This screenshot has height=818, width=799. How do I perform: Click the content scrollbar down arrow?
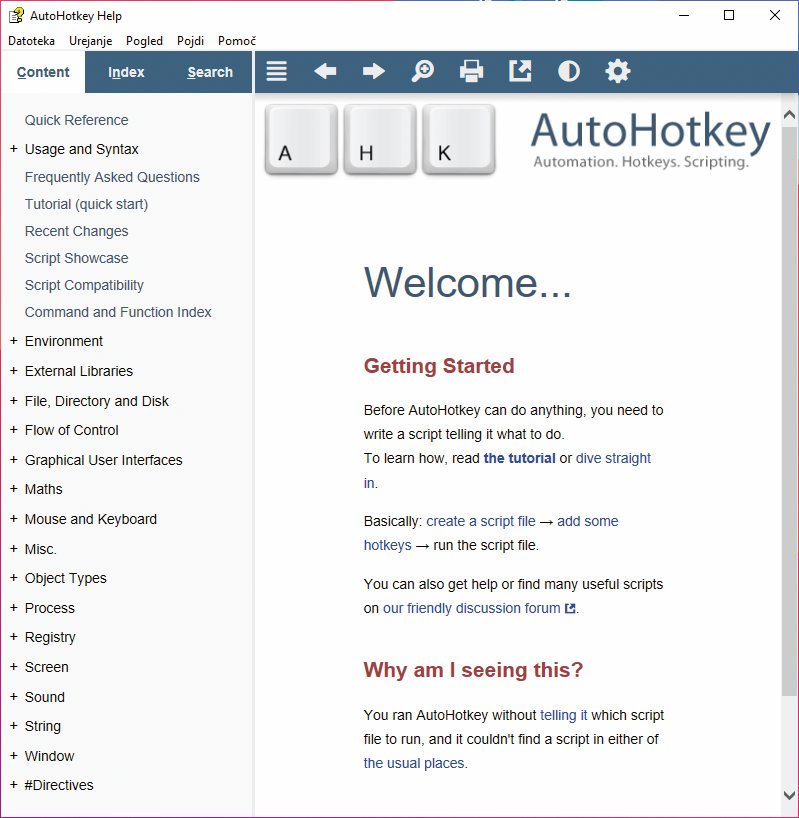pyautogui.click(x=790, y=796)
